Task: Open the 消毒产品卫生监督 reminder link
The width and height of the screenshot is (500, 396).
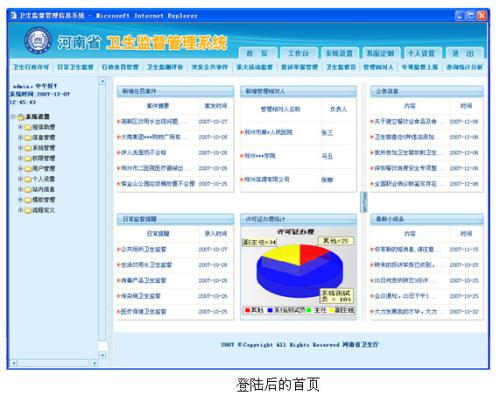Action: [x=143, y=281]
